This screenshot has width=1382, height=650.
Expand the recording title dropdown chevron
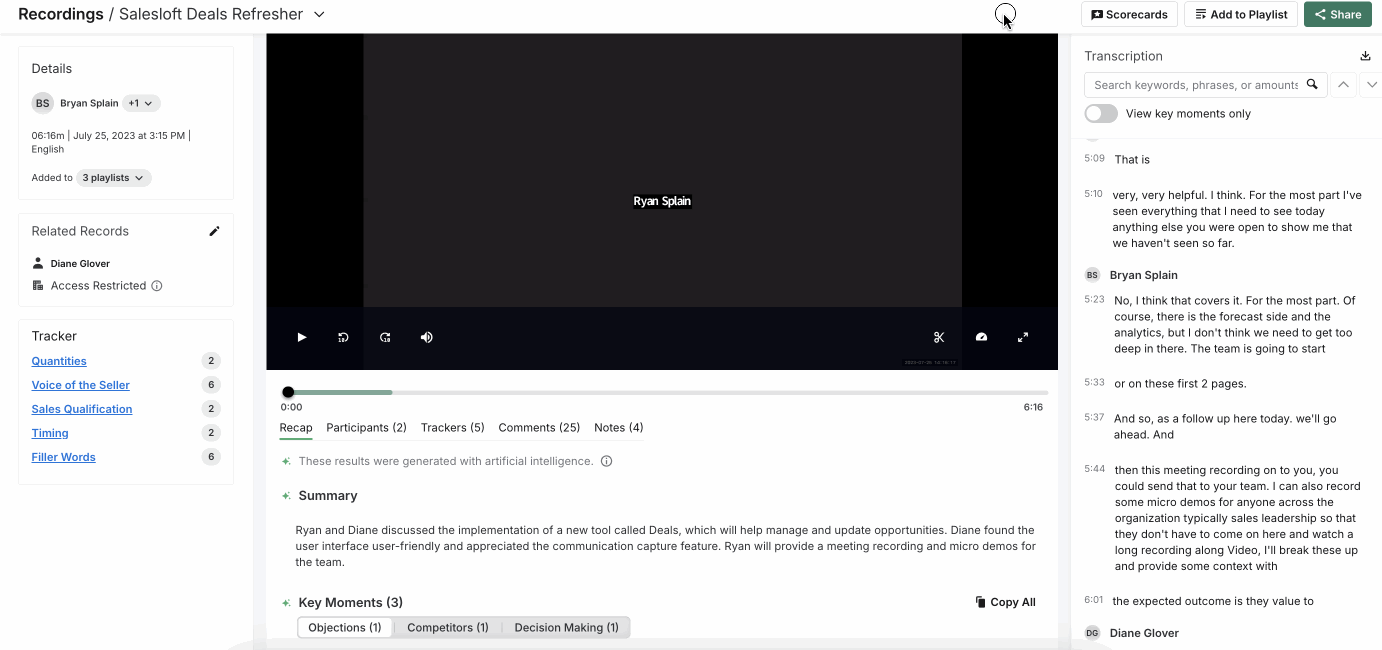pyautogui.click(x=320, y=15)
